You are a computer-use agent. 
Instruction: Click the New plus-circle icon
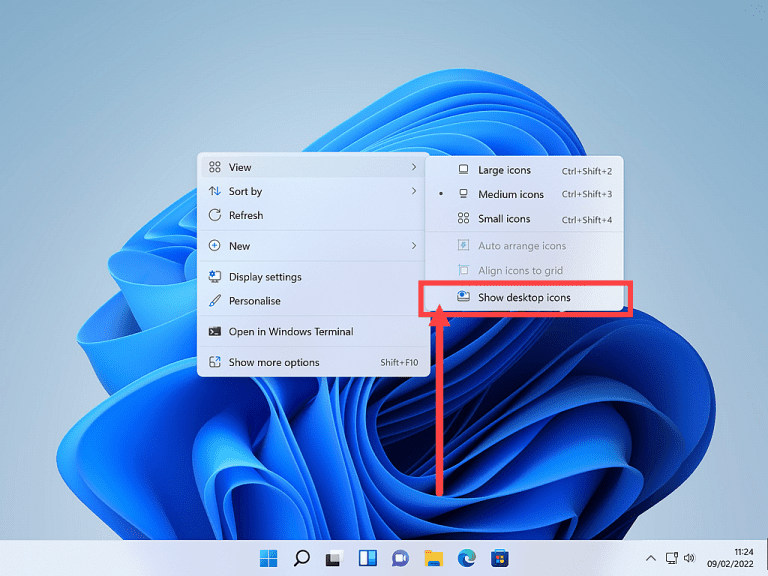click(x=215, y=245)
